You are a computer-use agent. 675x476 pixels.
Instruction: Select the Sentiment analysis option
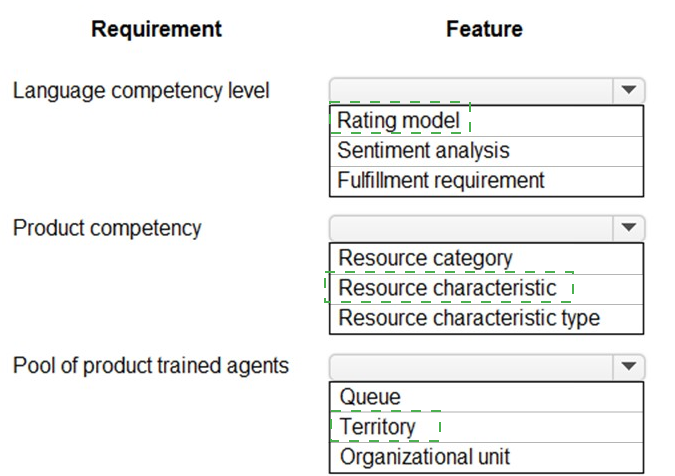pos(486,151)
